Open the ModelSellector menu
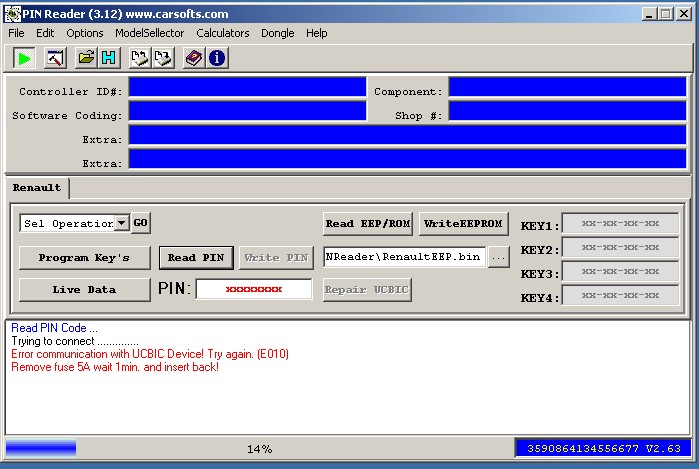 pyautogui.click(x=149, y=33)
